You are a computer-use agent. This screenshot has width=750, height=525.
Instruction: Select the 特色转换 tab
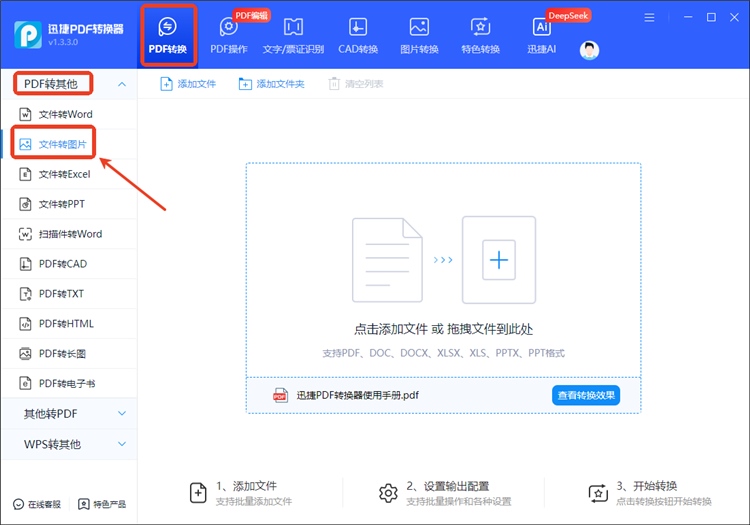[x=480, y=35]
